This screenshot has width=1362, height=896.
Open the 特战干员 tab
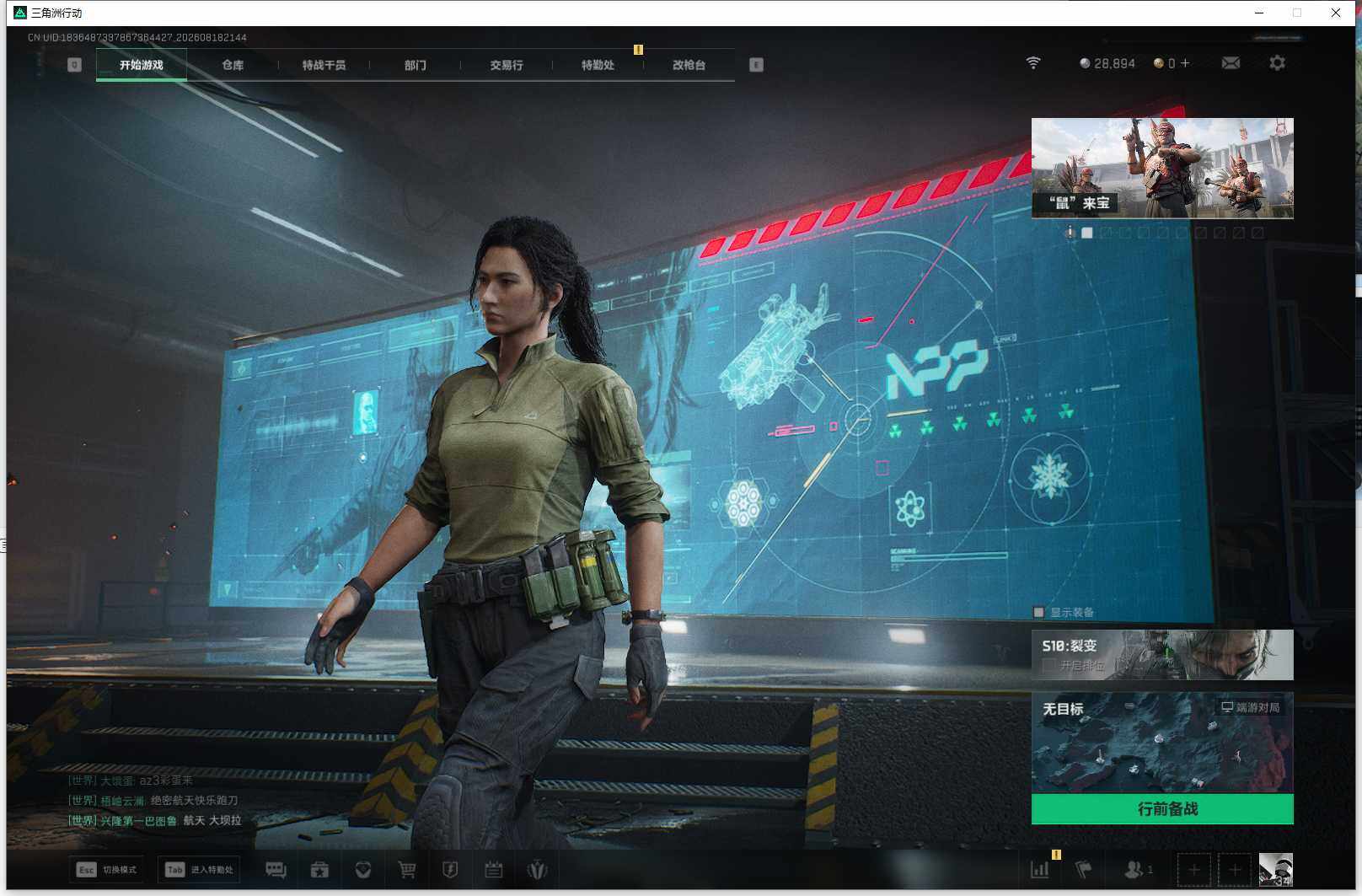pyautogui.click(x=324, y=65)
